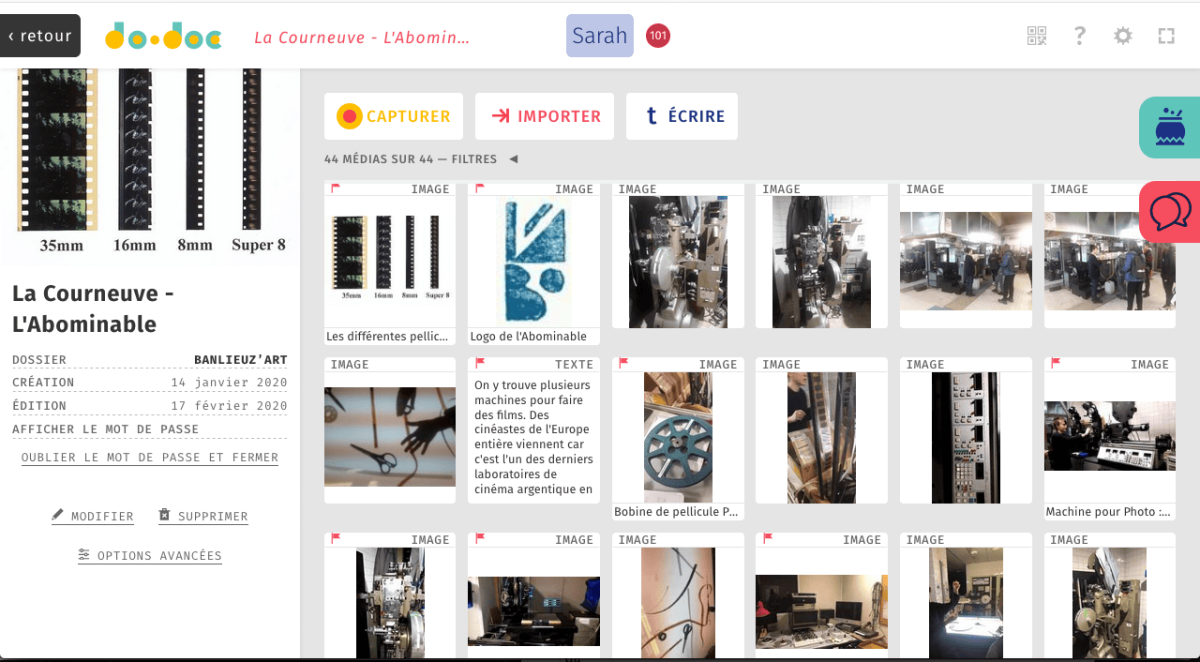Open settings with the gear icon
The height and width of the screenshot is (662, 1200).
1123,36
